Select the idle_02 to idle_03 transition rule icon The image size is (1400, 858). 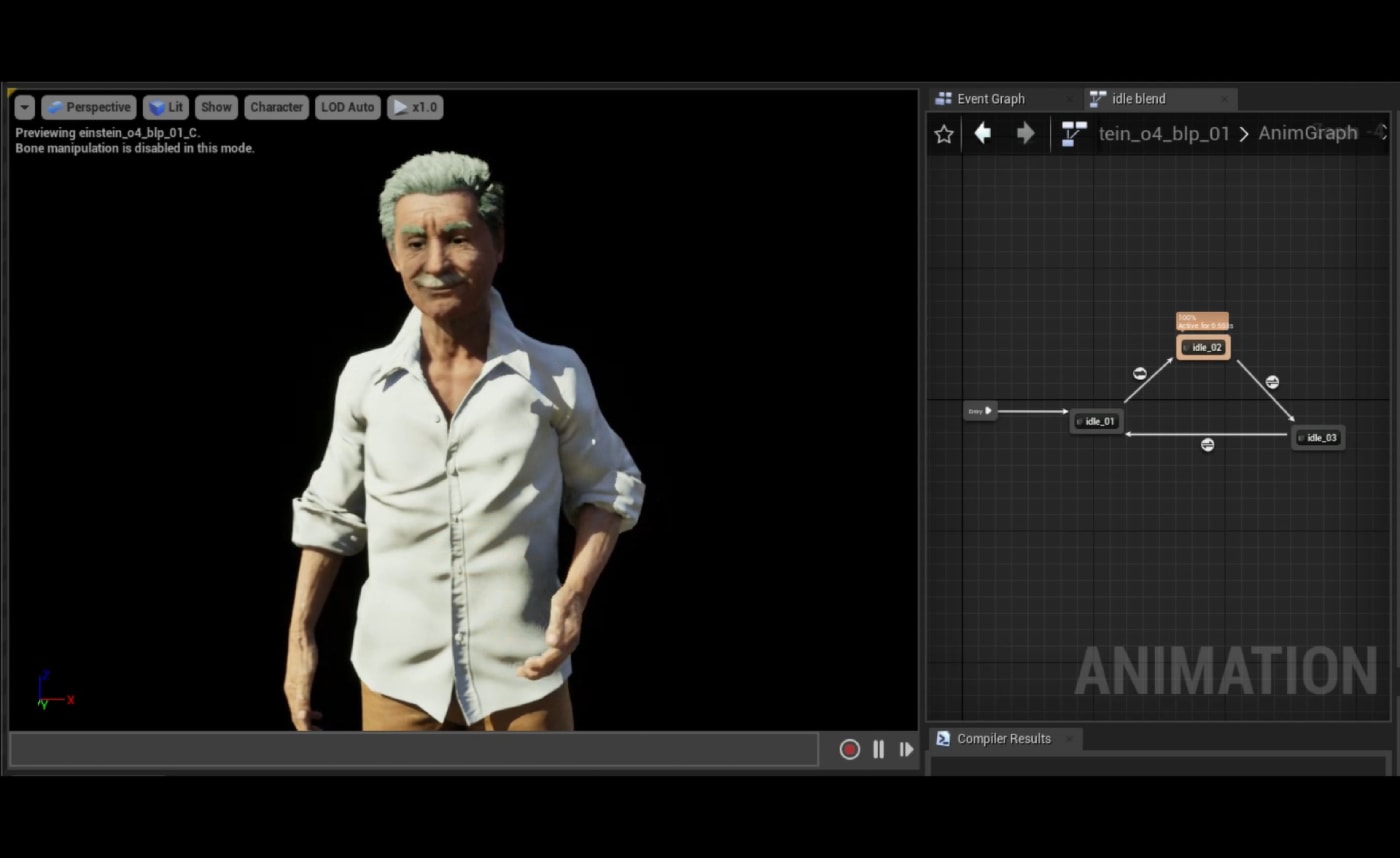click(1272, 382)
